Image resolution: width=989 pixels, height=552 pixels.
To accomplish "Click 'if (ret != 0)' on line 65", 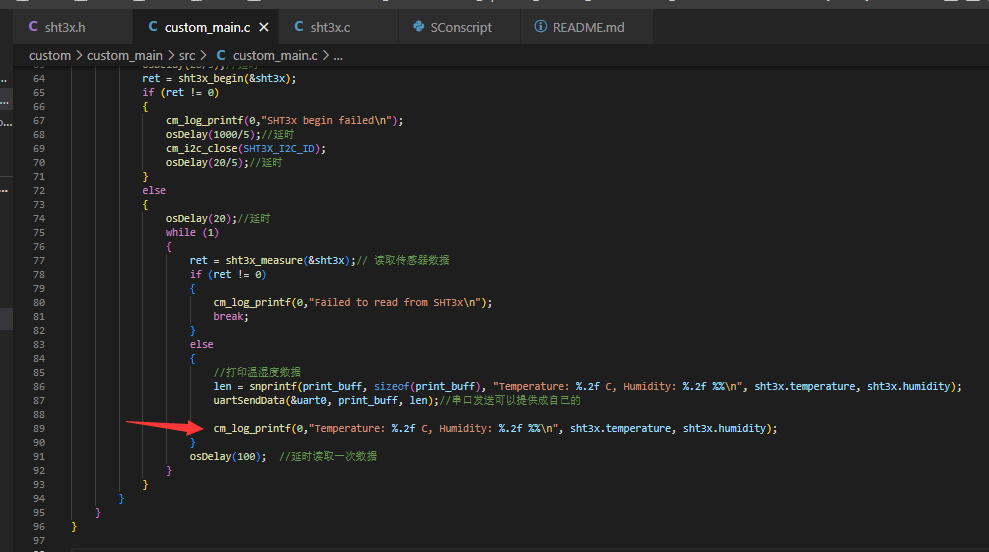I will pyautogui.click(x=180, y=92).
